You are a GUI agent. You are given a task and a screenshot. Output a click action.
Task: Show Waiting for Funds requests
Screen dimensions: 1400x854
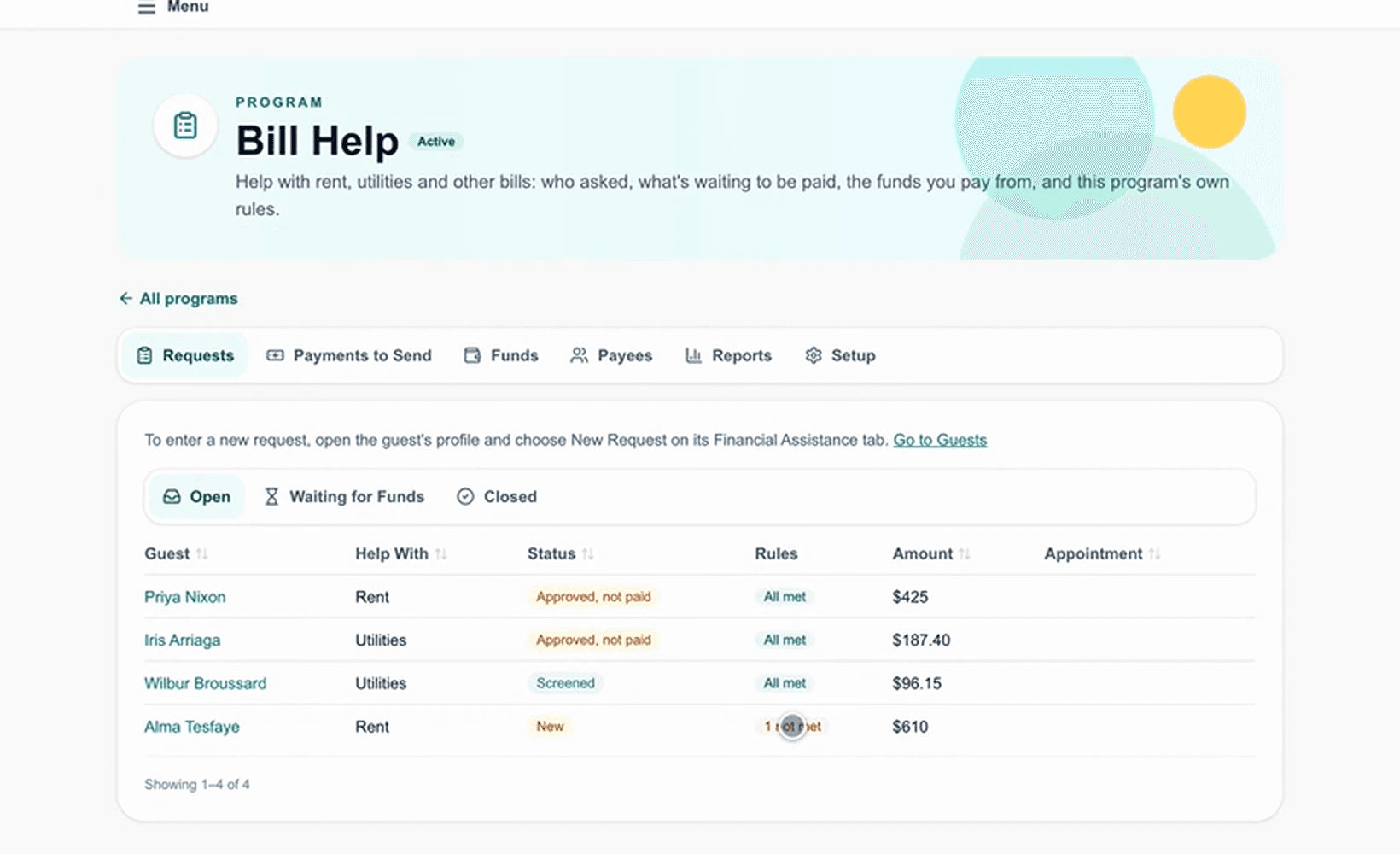click(x=344, y=496)
